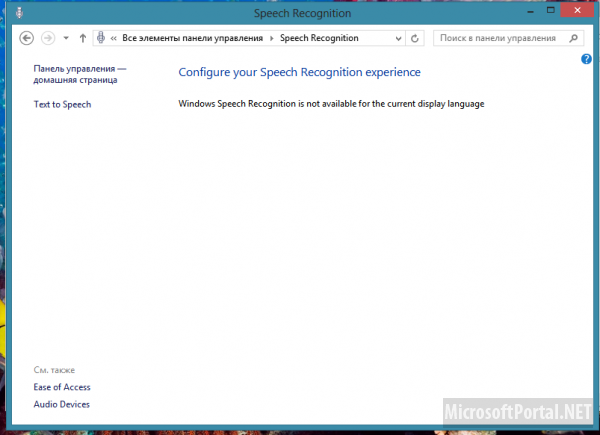Select the Speech Recognition breadcrumb item

tap(319, 38)
